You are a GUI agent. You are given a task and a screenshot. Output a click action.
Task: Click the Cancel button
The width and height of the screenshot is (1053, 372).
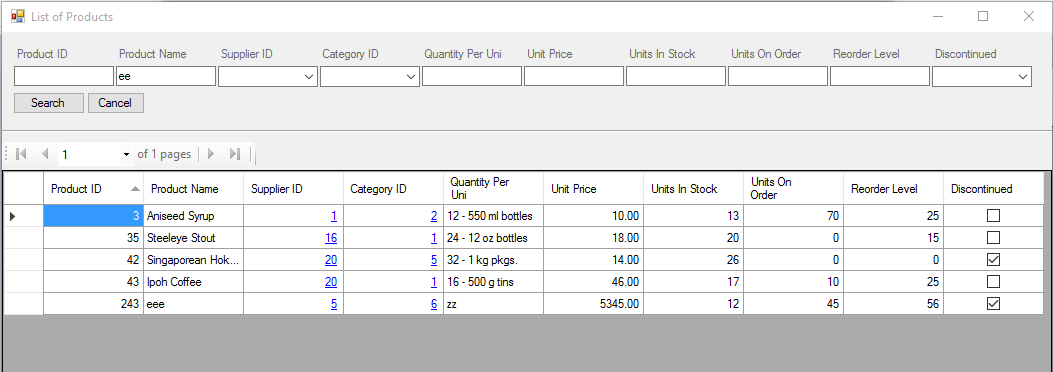click(116, 103)
